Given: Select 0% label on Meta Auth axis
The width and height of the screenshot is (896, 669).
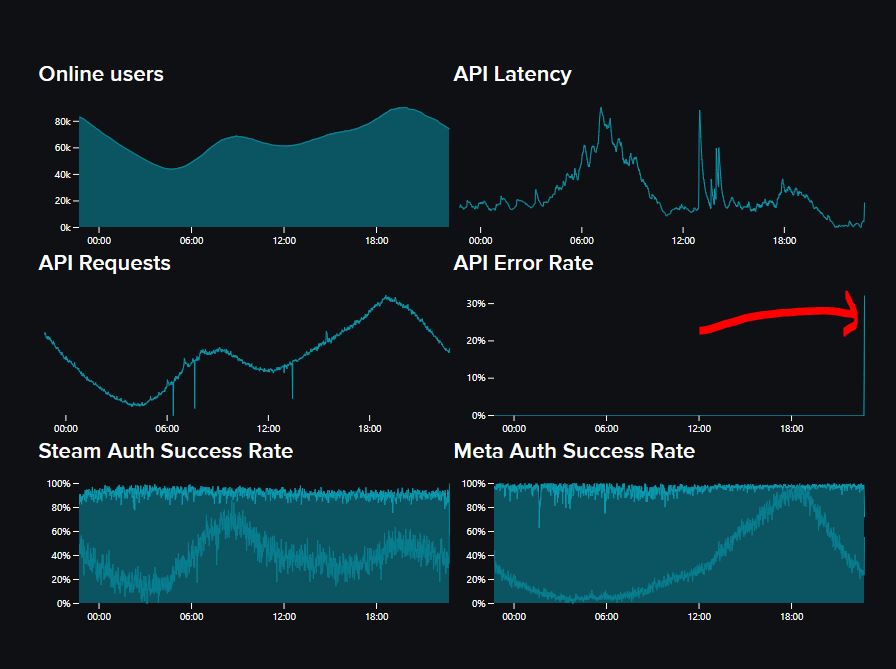Looking at the screenshot, I should (x=478, y=604).
